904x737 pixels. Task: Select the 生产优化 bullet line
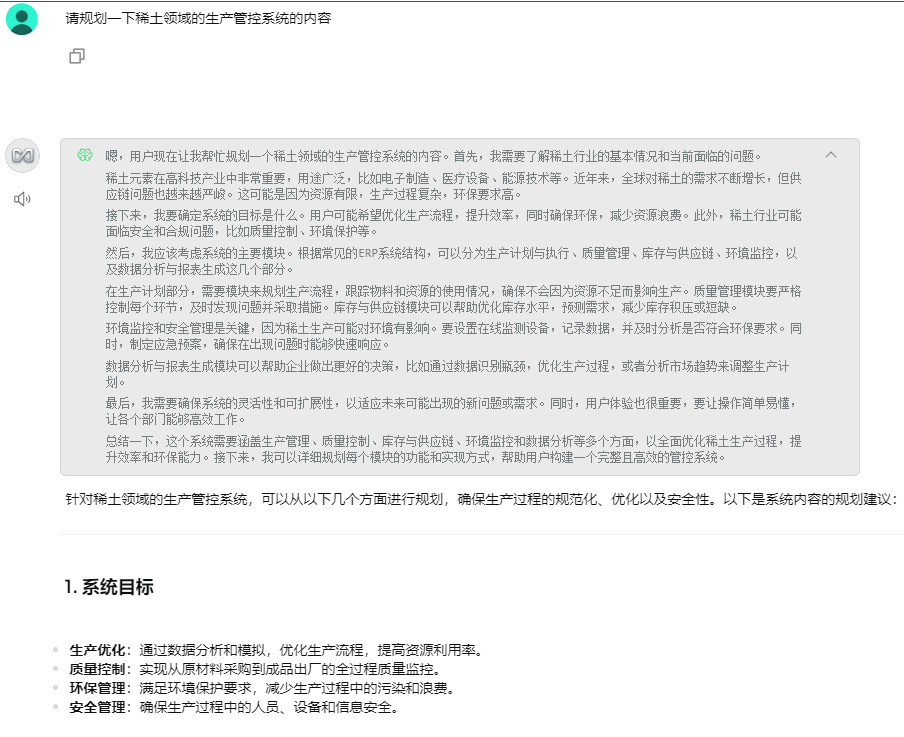(x=277, y=650)
